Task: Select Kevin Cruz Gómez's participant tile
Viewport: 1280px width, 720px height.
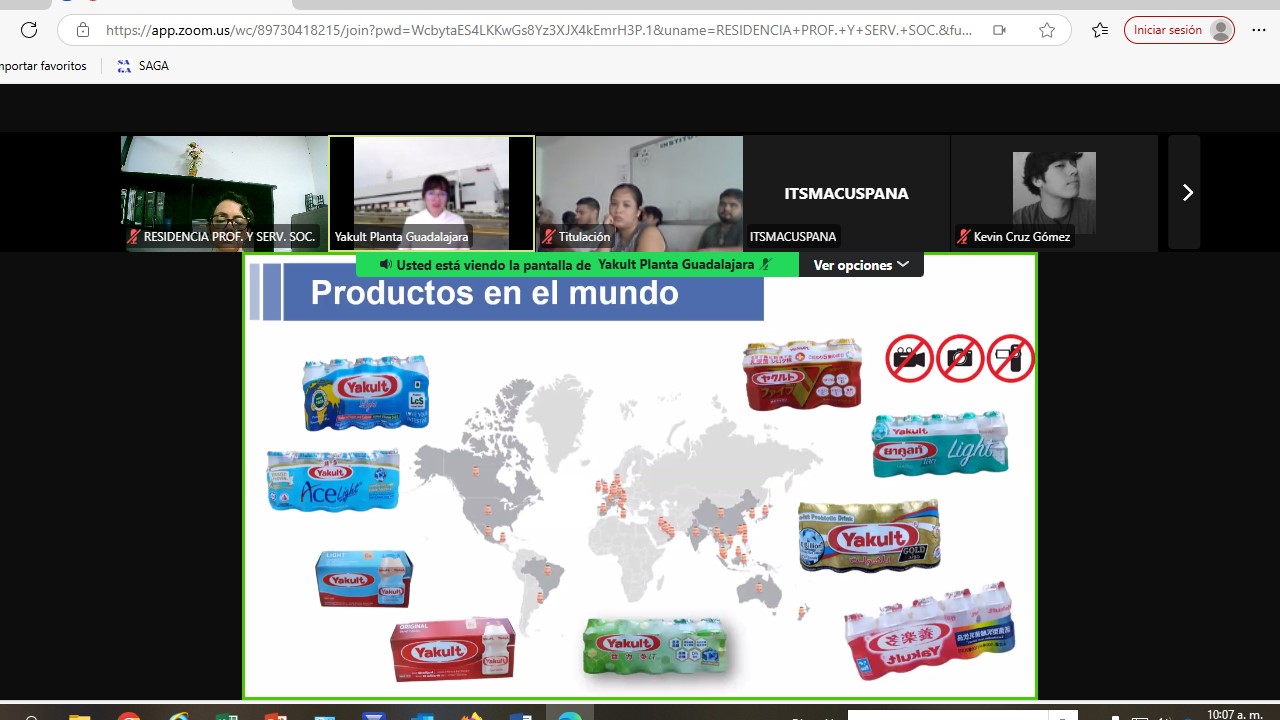Action: (1054, 193)
